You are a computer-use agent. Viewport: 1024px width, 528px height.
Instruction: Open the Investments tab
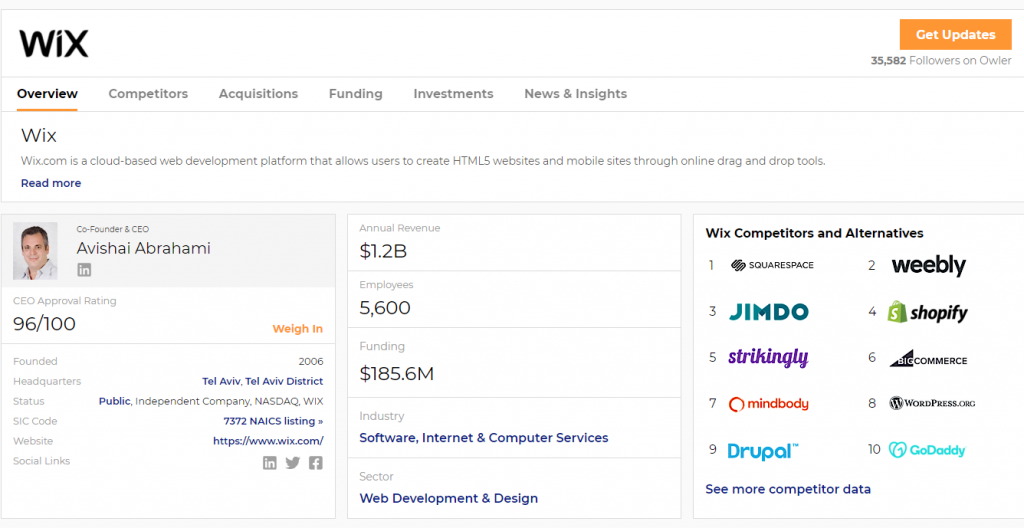[453, 94]
